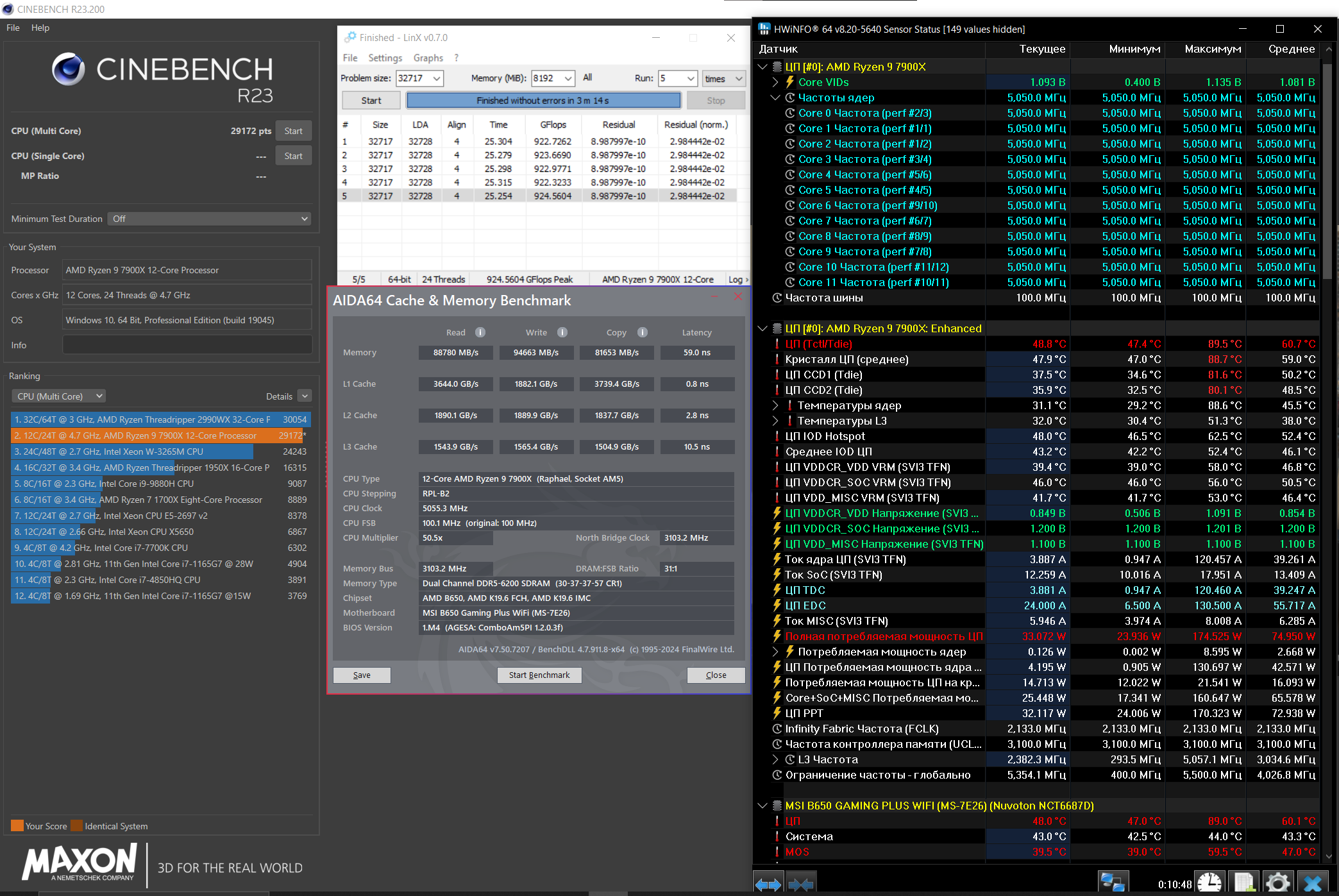
Task: Collapse the Частоты ядер tree node
Action: tap(775, 97)
